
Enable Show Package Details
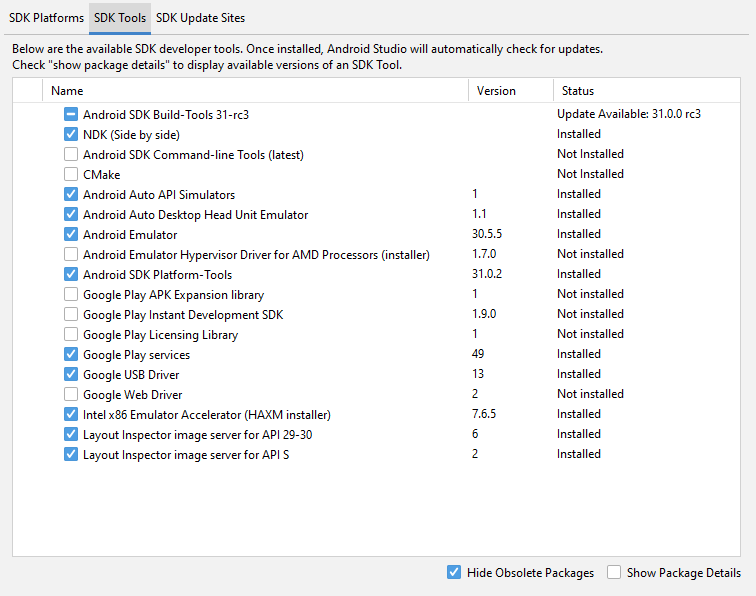coord(614,572)
